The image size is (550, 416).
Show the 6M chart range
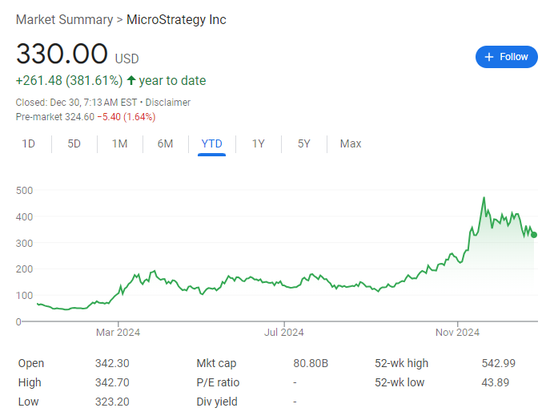(x=165, y=144)
